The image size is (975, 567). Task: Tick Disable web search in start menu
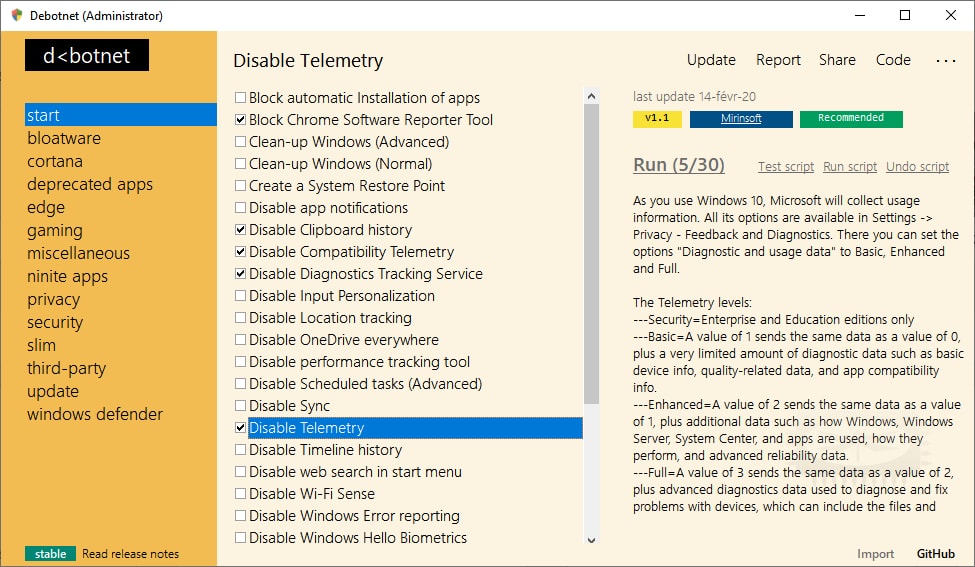(240, 471)
